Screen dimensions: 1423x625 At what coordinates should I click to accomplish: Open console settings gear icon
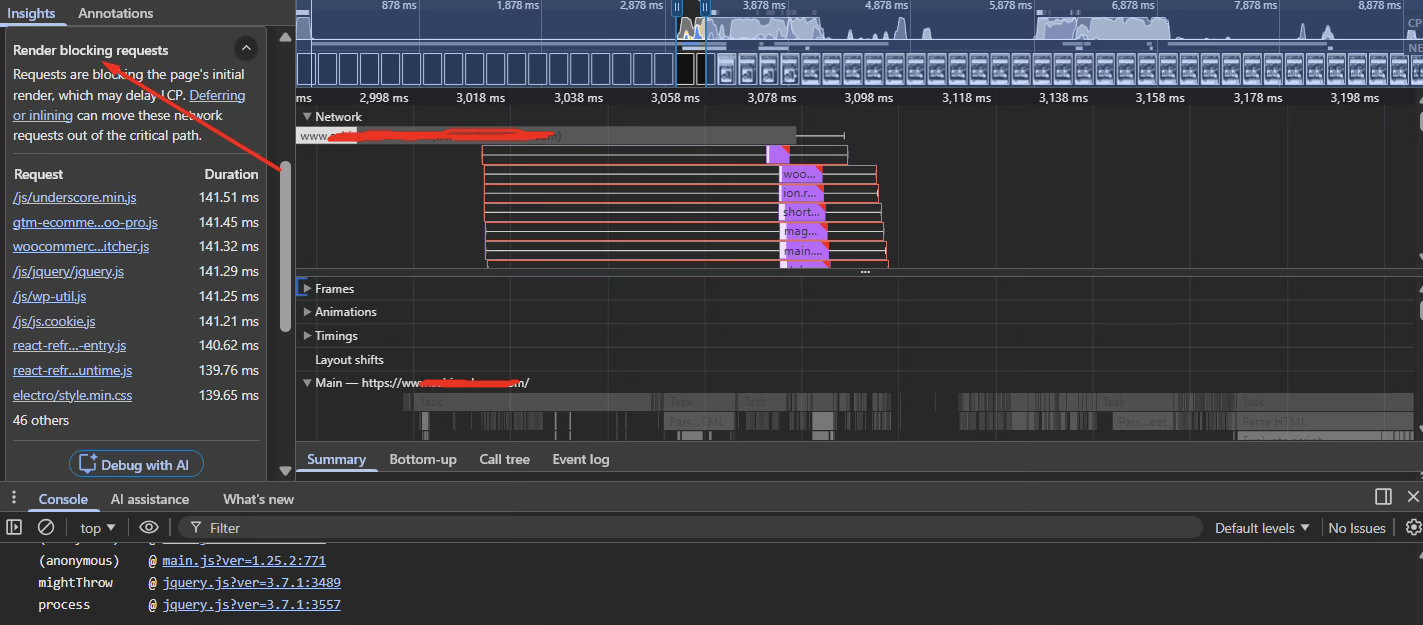click(x=1413, y=527)
